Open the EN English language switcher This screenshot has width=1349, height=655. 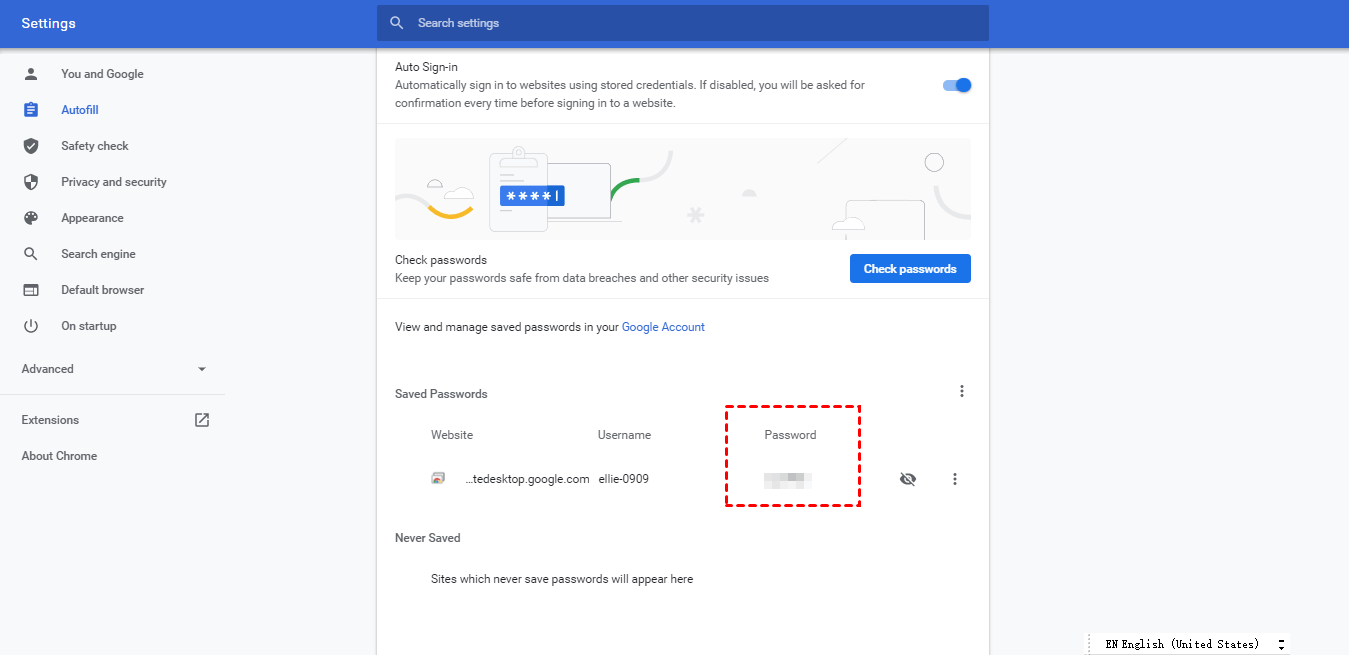pos(1188,644)
